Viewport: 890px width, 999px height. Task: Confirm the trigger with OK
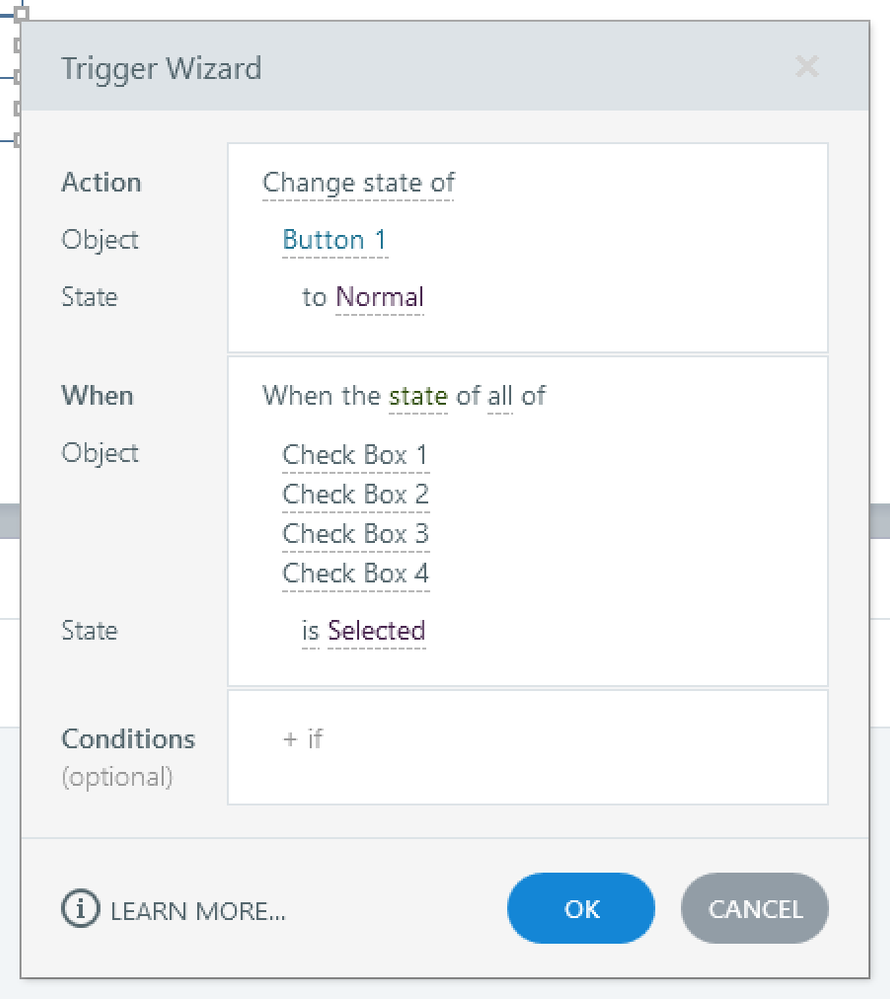click(x=581, y=908)
